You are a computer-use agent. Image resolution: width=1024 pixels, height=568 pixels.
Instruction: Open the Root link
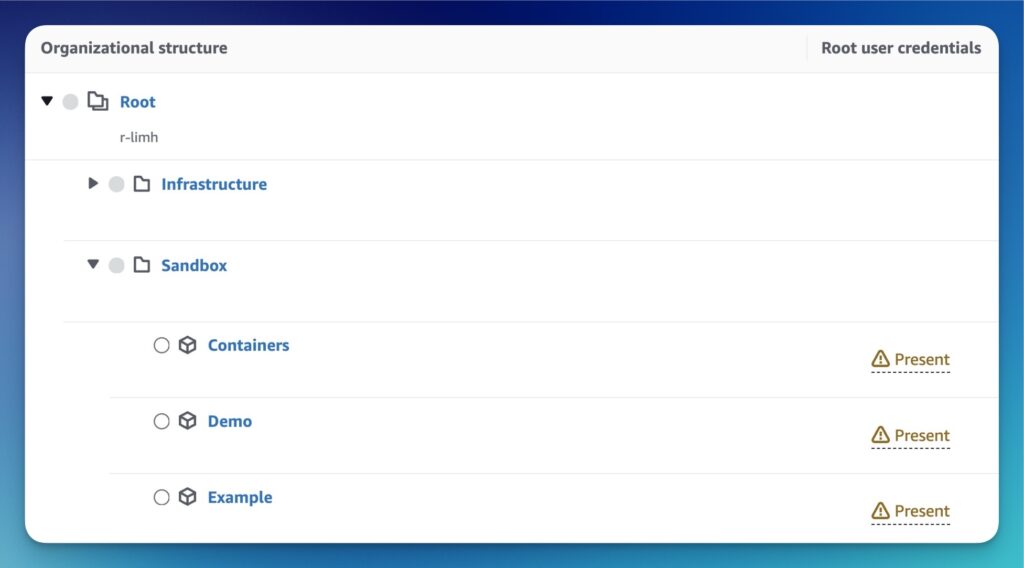(x=137, y=102)
